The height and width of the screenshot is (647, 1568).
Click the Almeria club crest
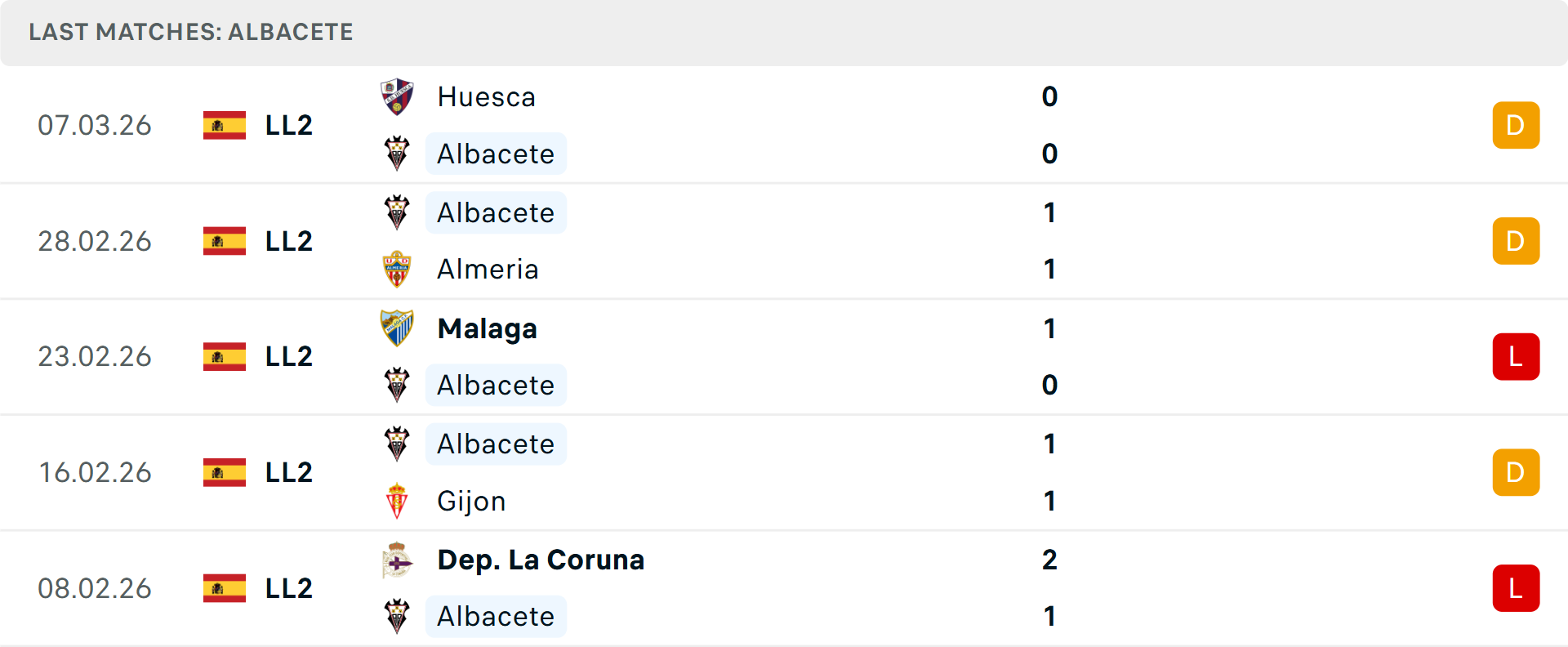coord(397,270)
